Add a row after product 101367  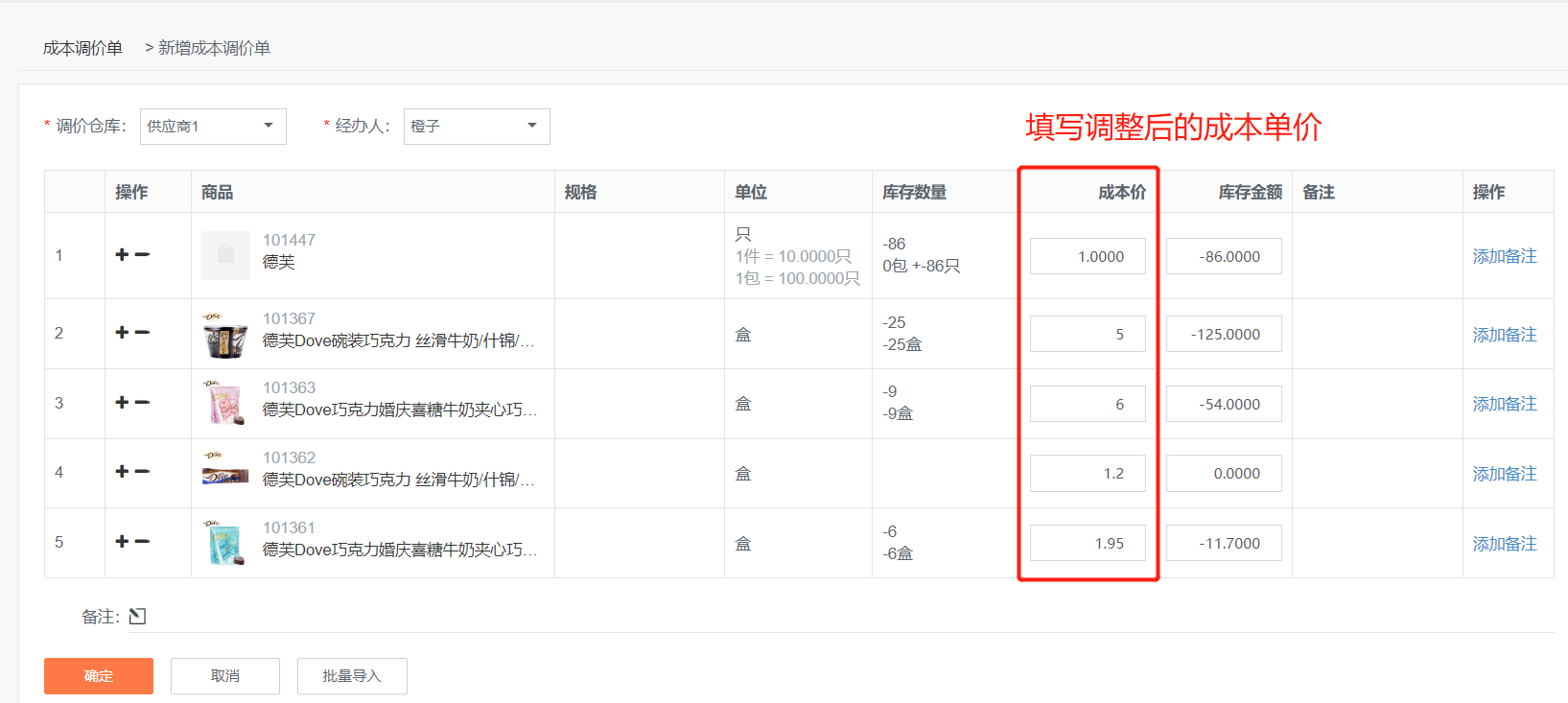click(122, 333)
